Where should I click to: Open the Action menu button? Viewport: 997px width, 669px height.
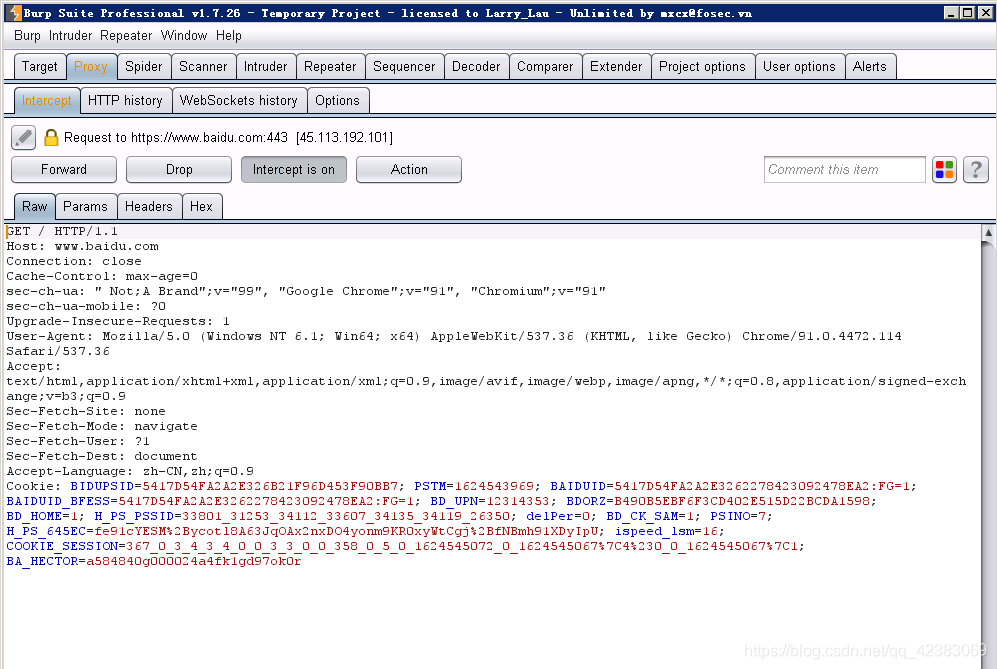point(409,170)
